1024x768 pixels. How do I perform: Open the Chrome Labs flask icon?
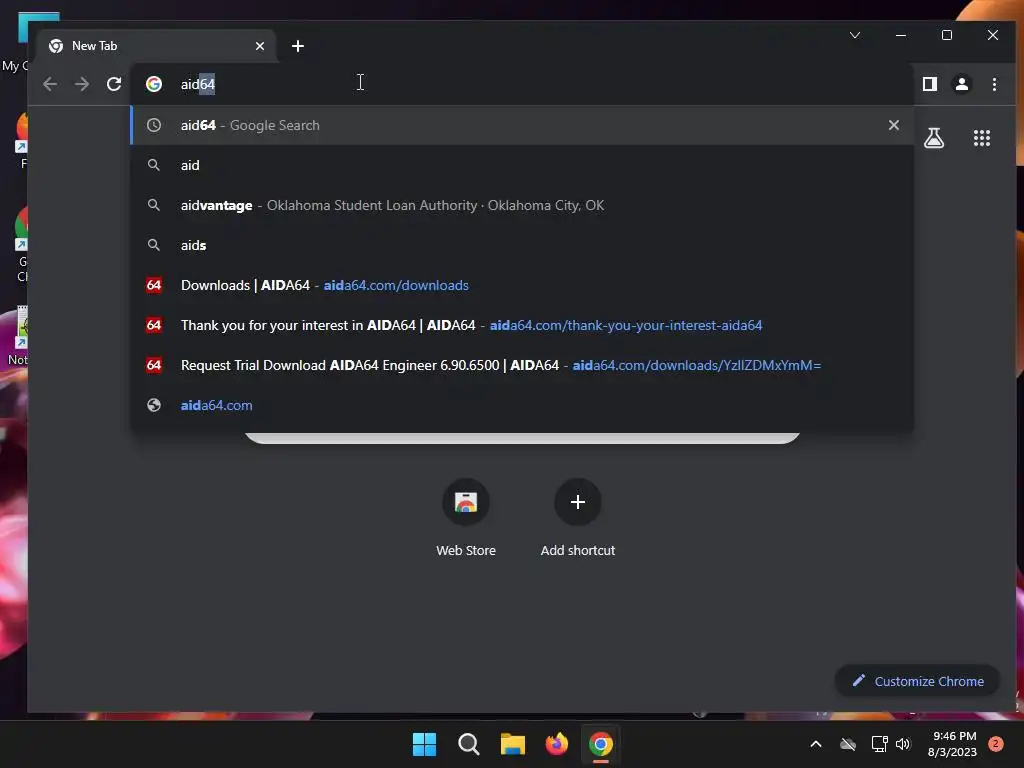[x=934, y=138]
